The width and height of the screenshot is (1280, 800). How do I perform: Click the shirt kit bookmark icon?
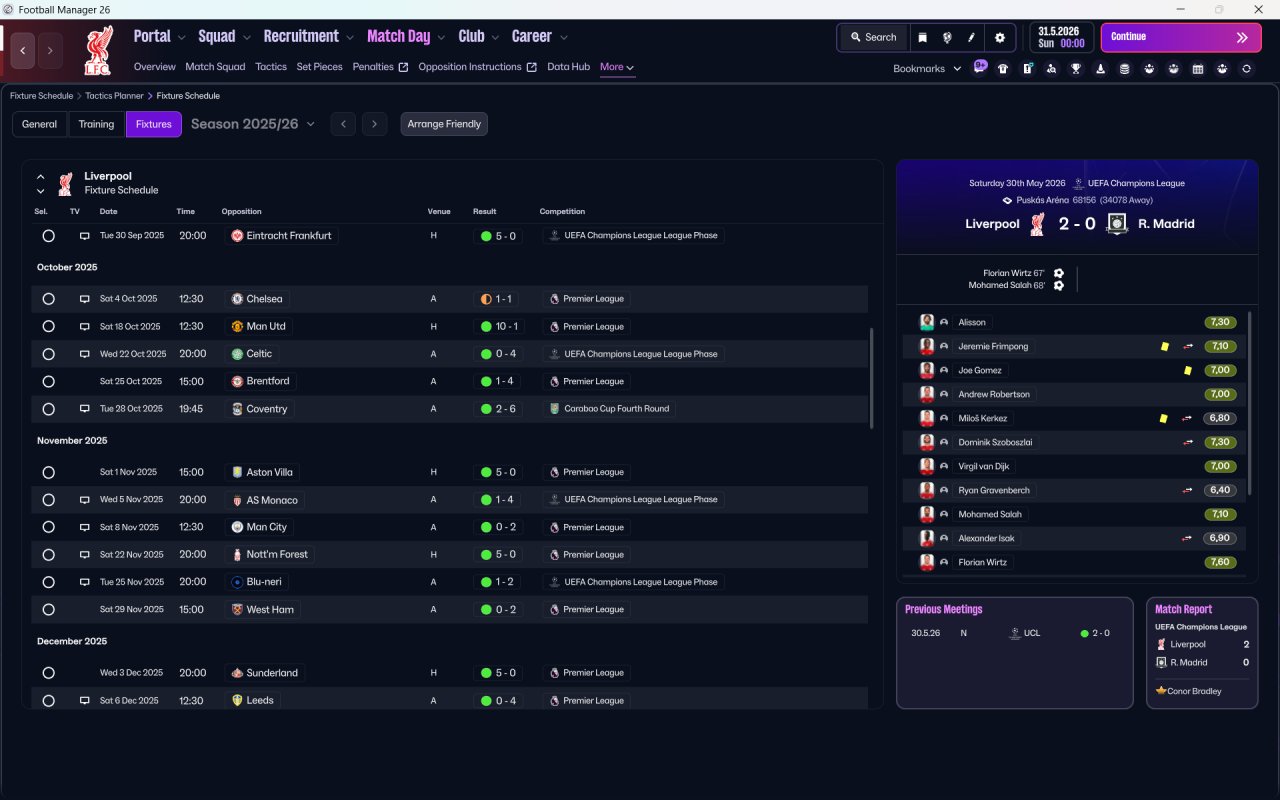point(1003,69)
